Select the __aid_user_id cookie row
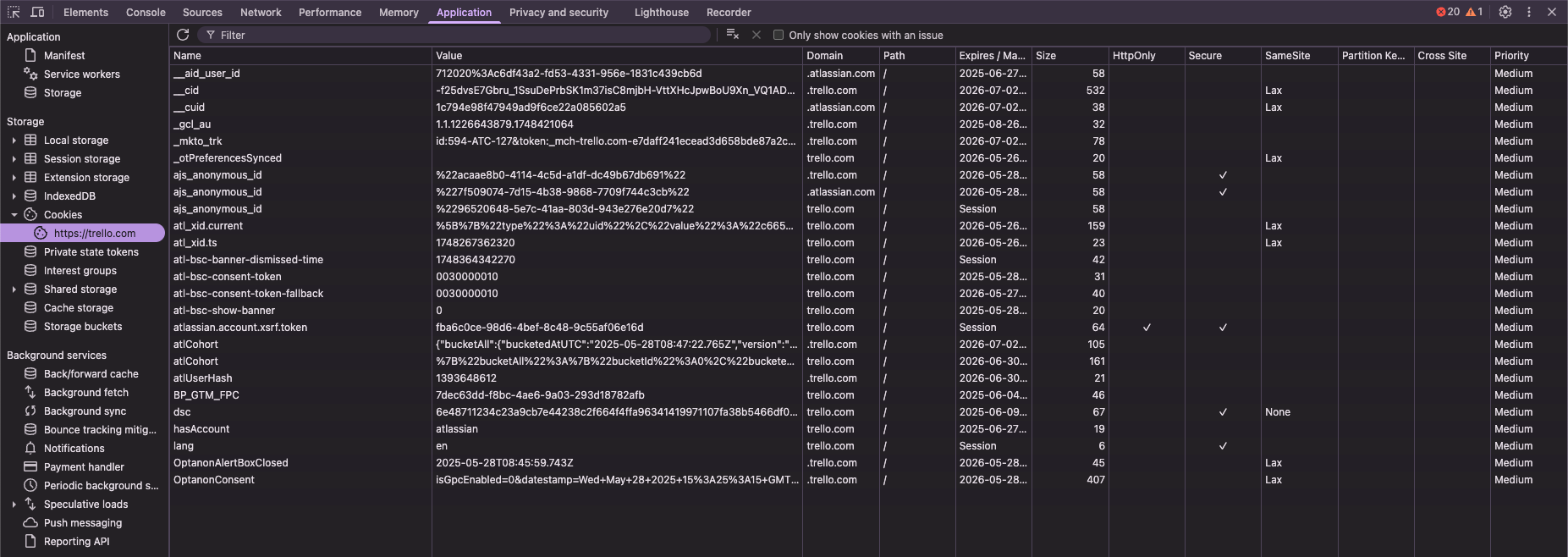This screenshot has height=557, width=1568. tap(868, 74)
